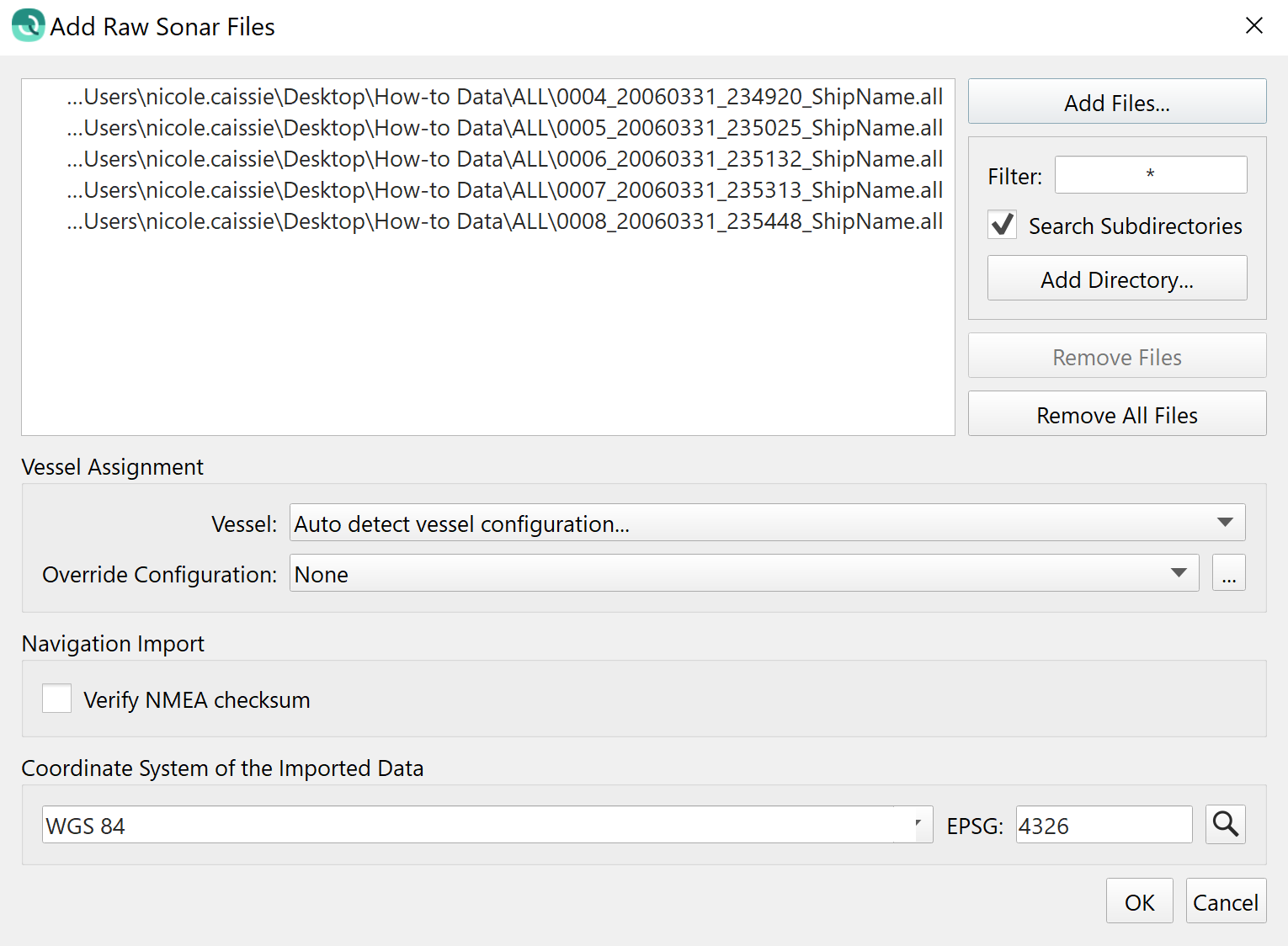Select the 0008_20060331_235448_ShipName.all file
Image resolution: width=1288 pixels, height=946 pixels.
click(x=505, y=221)
